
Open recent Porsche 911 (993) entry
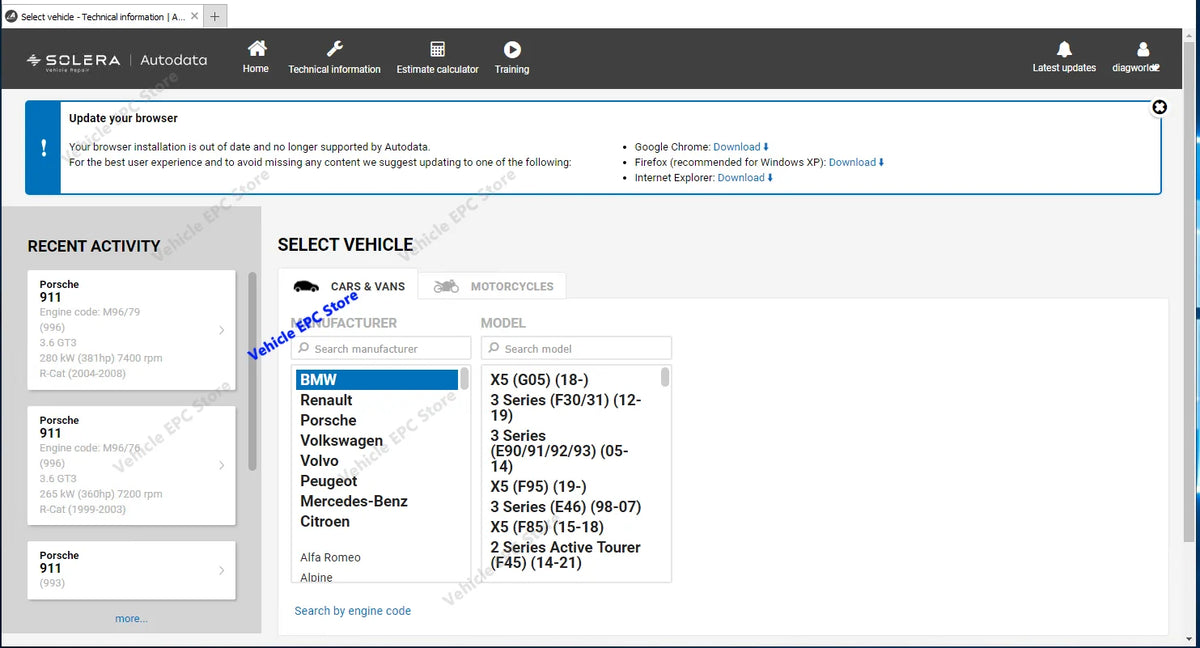pyautogui.click(x=132, y=570)
